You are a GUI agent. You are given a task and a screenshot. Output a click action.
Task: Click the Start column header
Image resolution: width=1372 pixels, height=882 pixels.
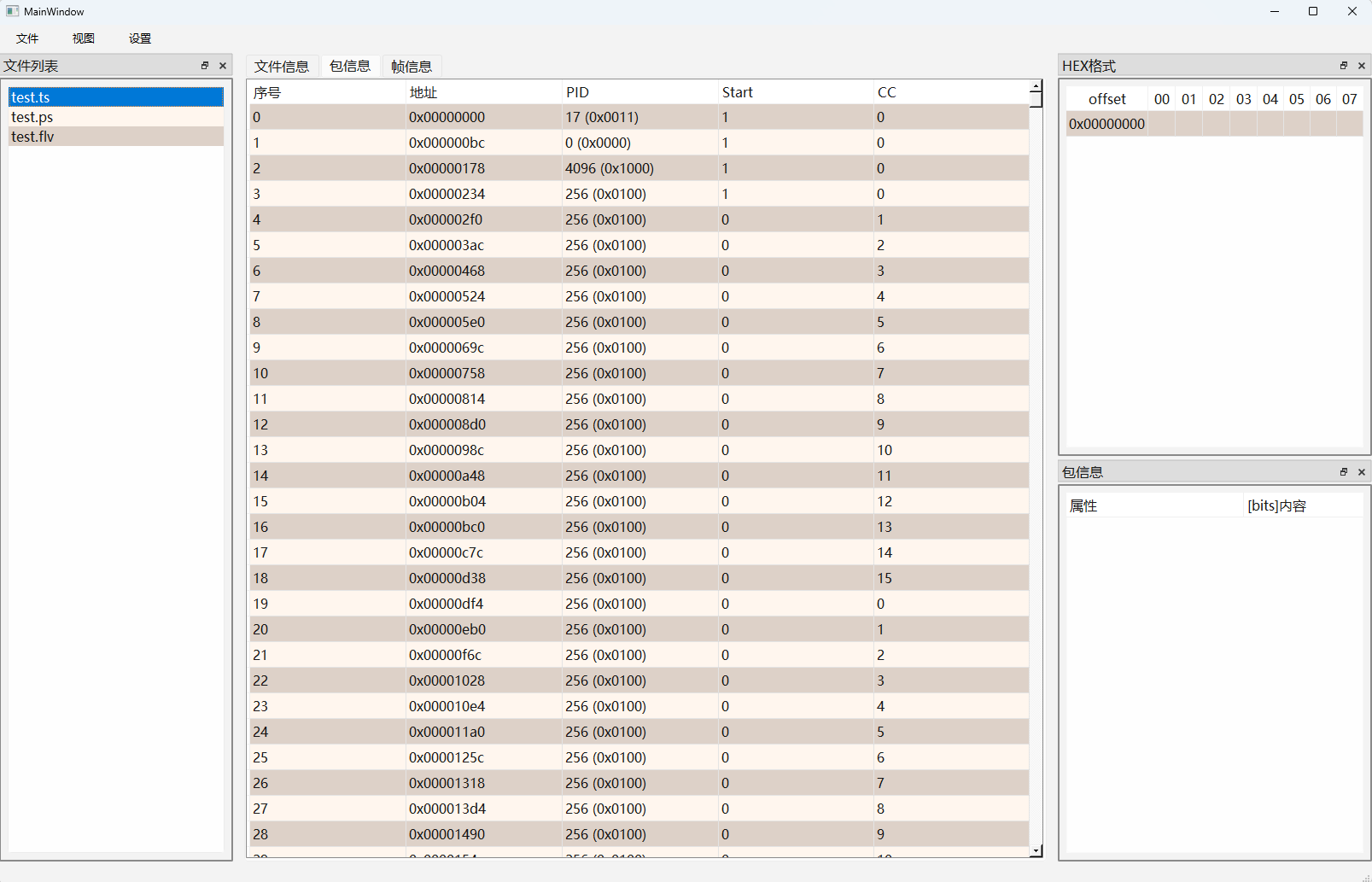point(796,92)
